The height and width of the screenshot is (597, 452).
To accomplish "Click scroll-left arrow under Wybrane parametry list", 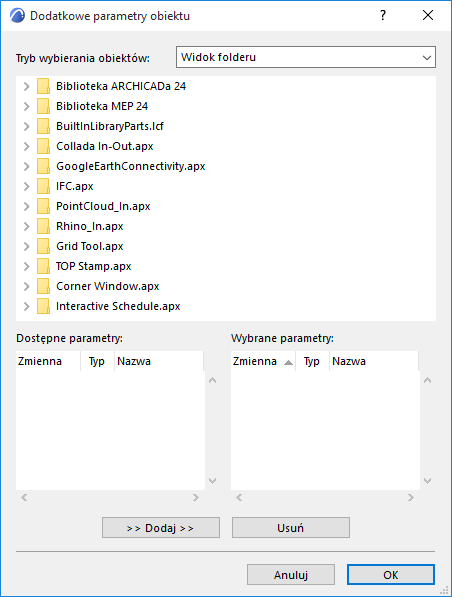I will click(239, 497).
